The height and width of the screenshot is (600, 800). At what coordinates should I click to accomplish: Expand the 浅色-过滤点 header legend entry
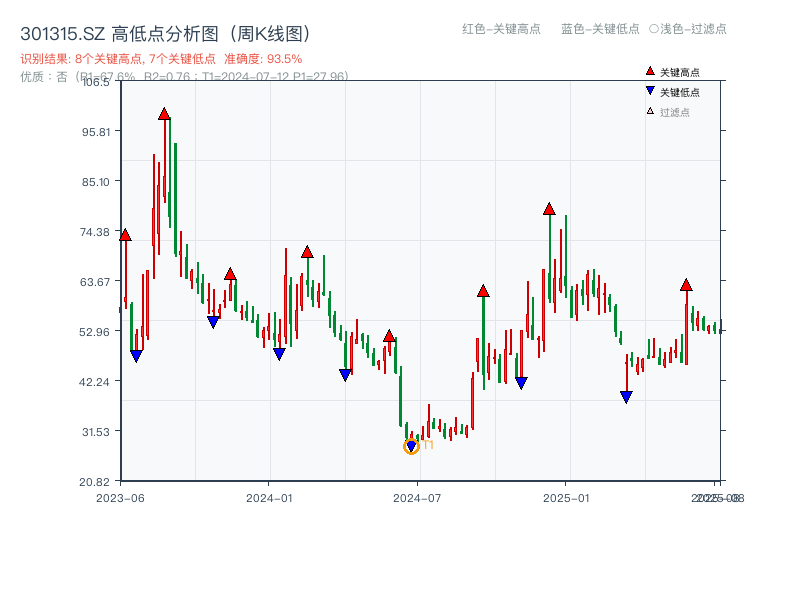[689, 29]
